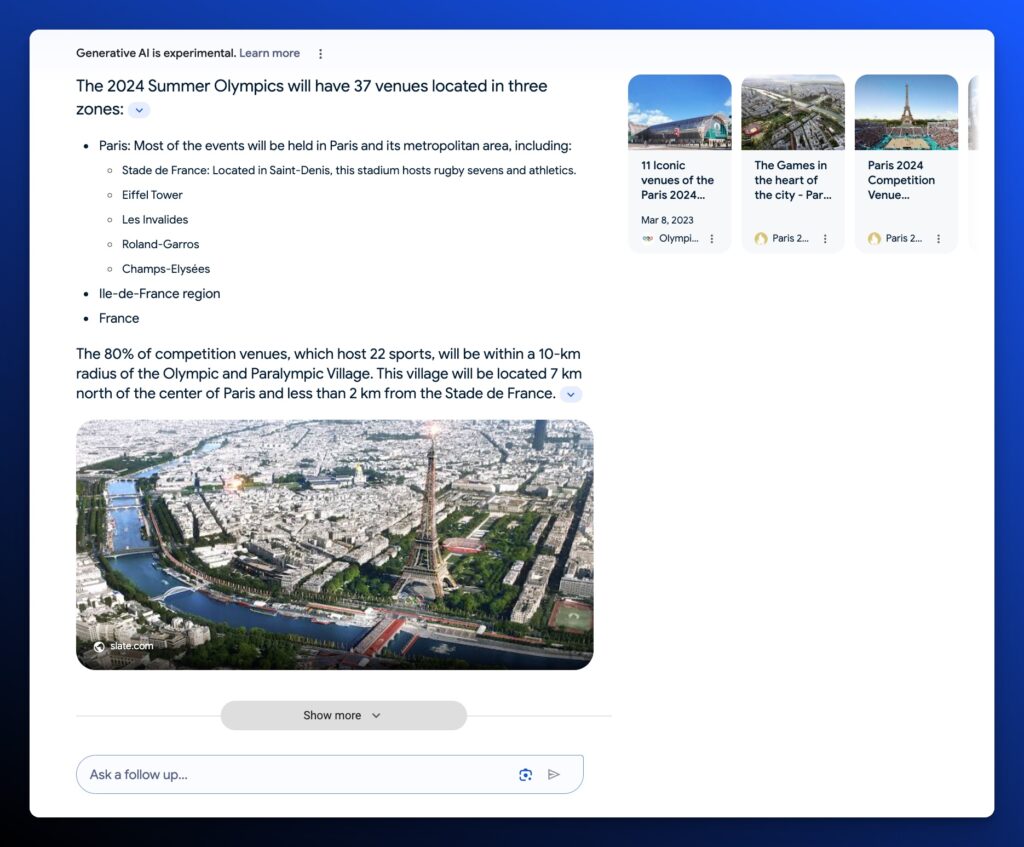Open 'Paris 2024 Competition Venue' card title
The width and height of the screenshot is (1024, 847).
coord(902,180)
